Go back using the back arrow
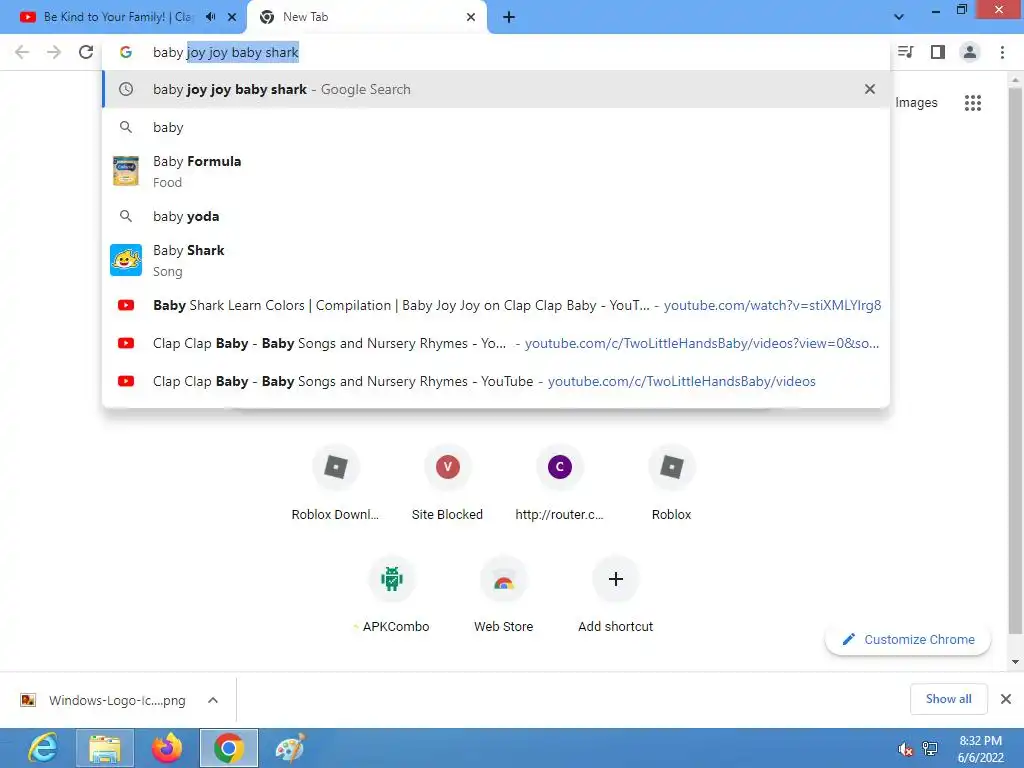This screenshot has height=768, width=1024. tap(22, 52)
